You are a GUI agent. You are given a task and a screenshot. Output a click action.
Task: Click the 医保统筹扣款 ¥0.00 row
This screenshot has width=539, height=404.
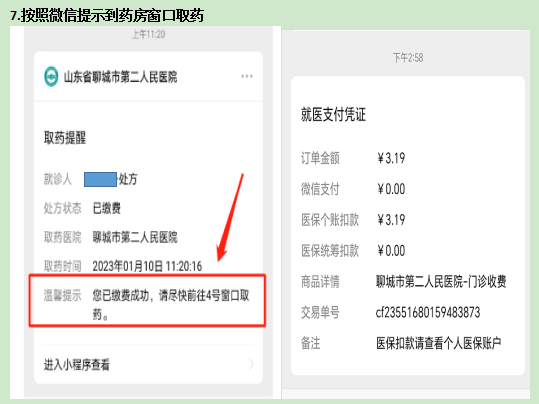(353, 251)
